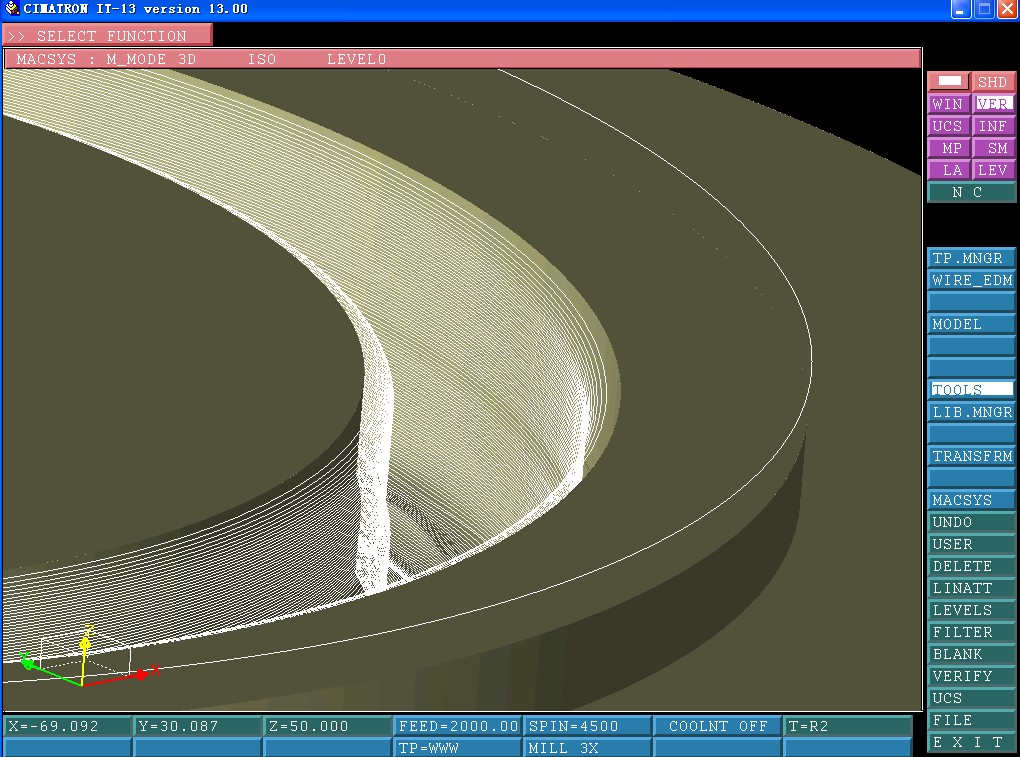Open the WIRE_EDM menu
The width and height of the screenshot is (1020, 757).
971,280
